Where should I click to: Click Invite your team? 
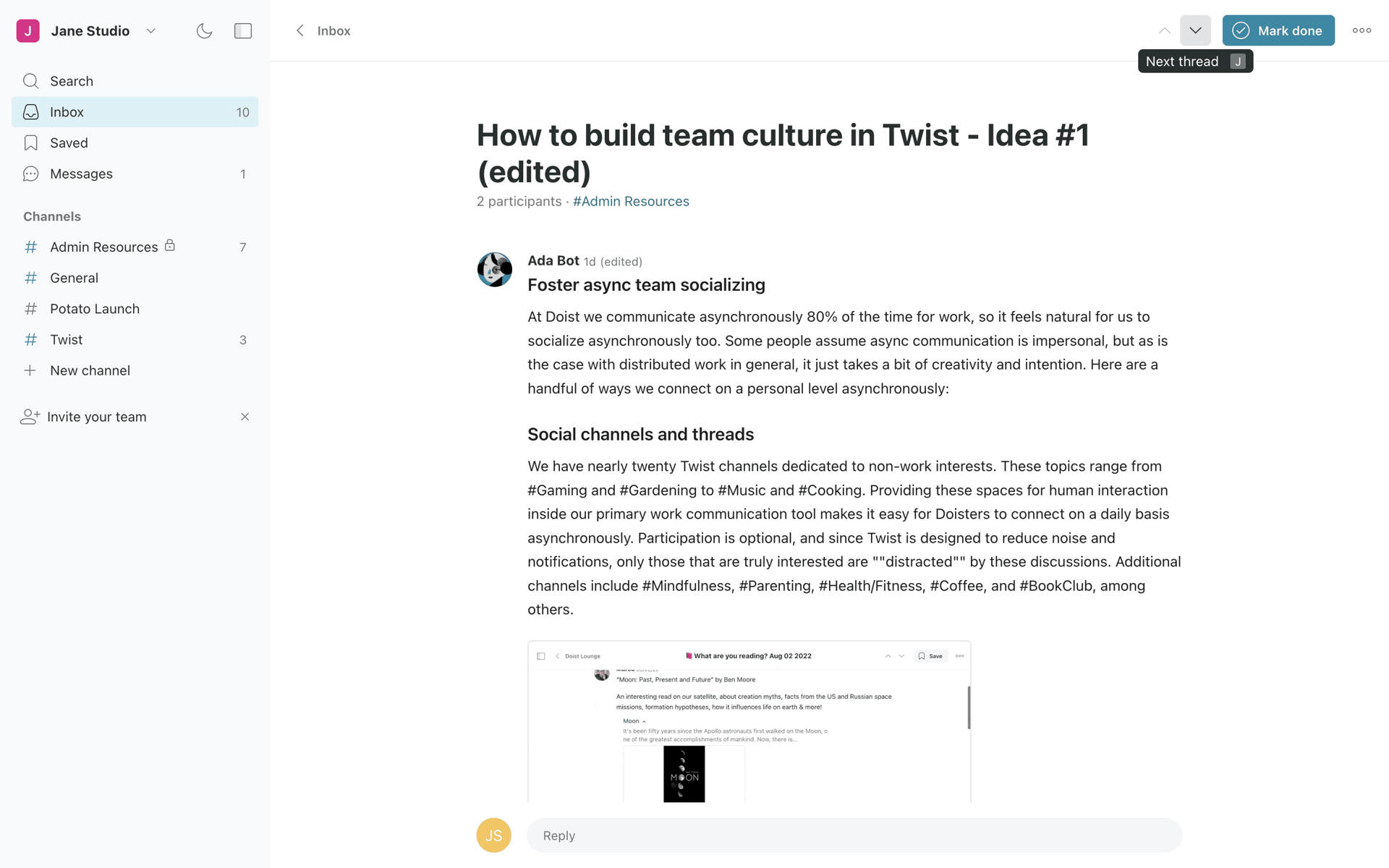click(96, 417)
